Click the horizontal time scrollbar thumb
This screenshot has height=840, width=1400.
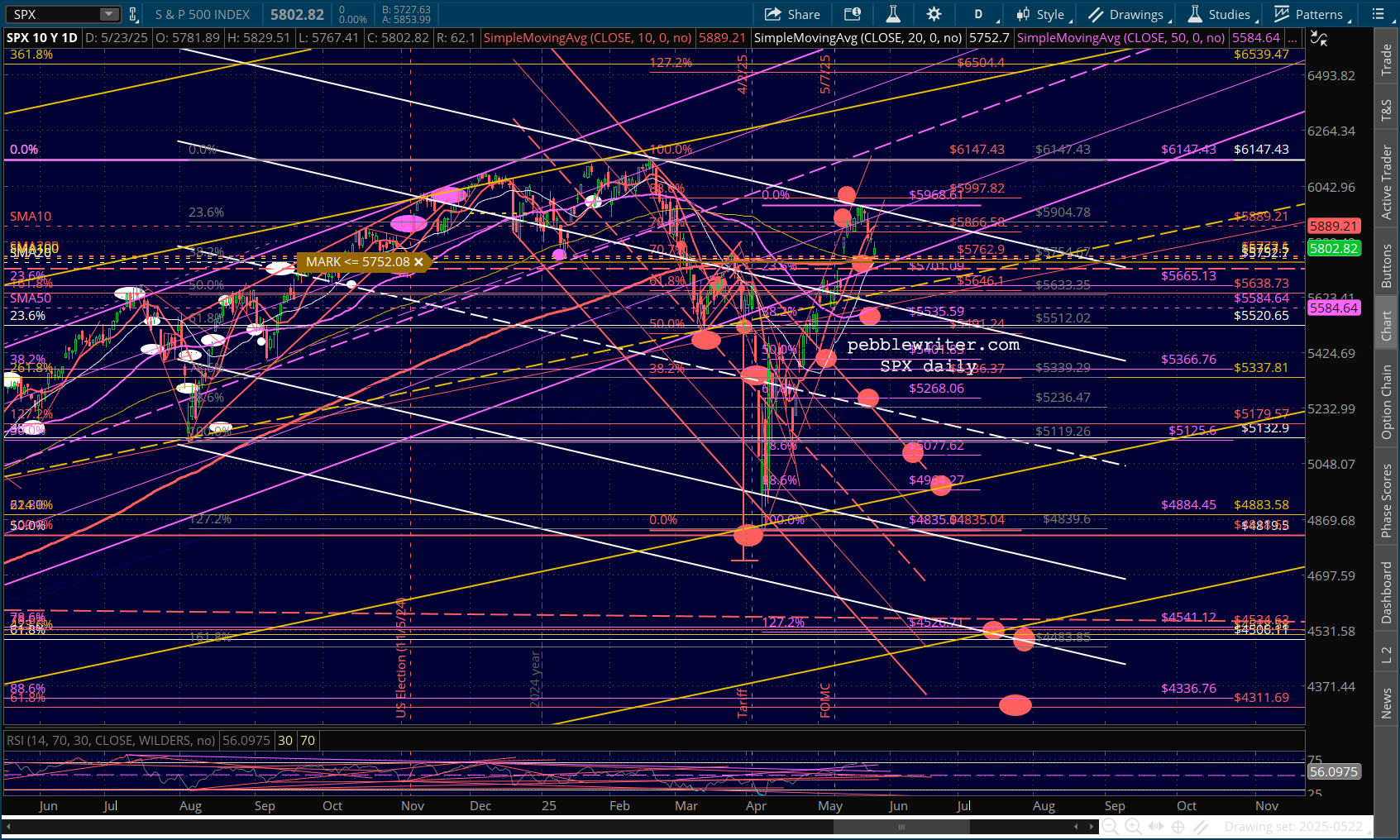901,826
